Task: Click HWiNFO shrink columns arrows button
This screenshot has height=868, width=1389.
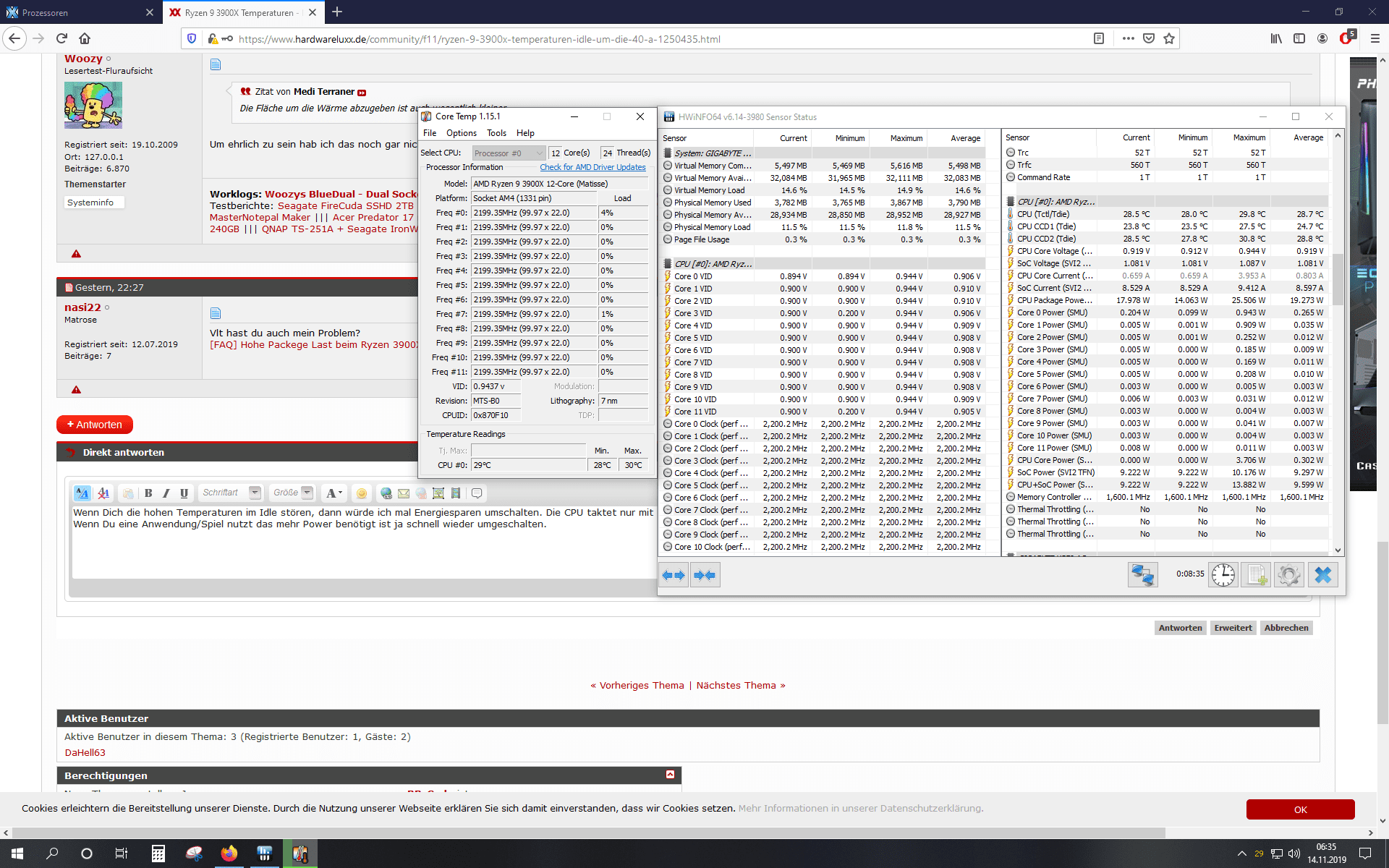Action: point(705,575)
